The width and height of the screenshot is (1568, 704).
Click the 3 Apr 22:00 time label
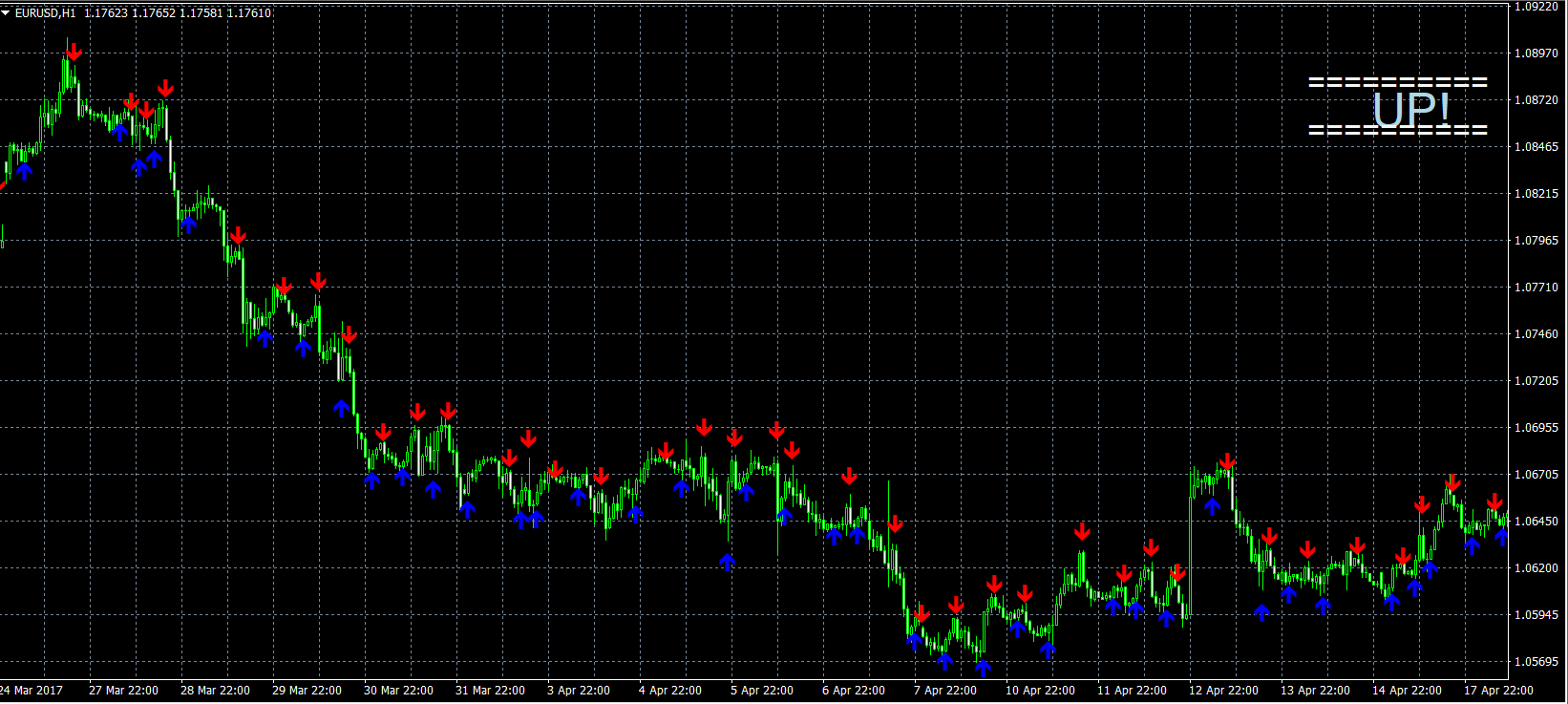pyautogui.click(x=579, y=691)
